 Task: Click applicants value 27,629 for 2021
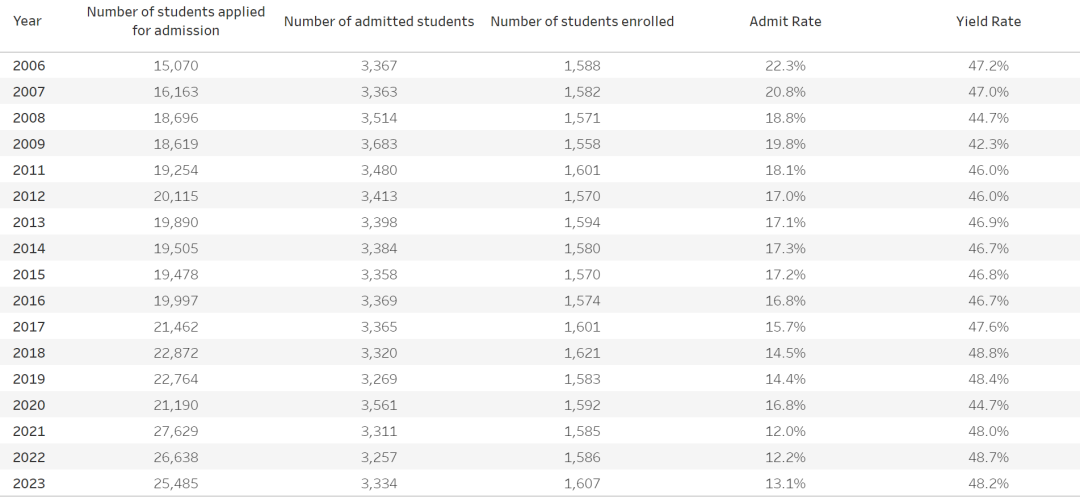tap(176, 431)
